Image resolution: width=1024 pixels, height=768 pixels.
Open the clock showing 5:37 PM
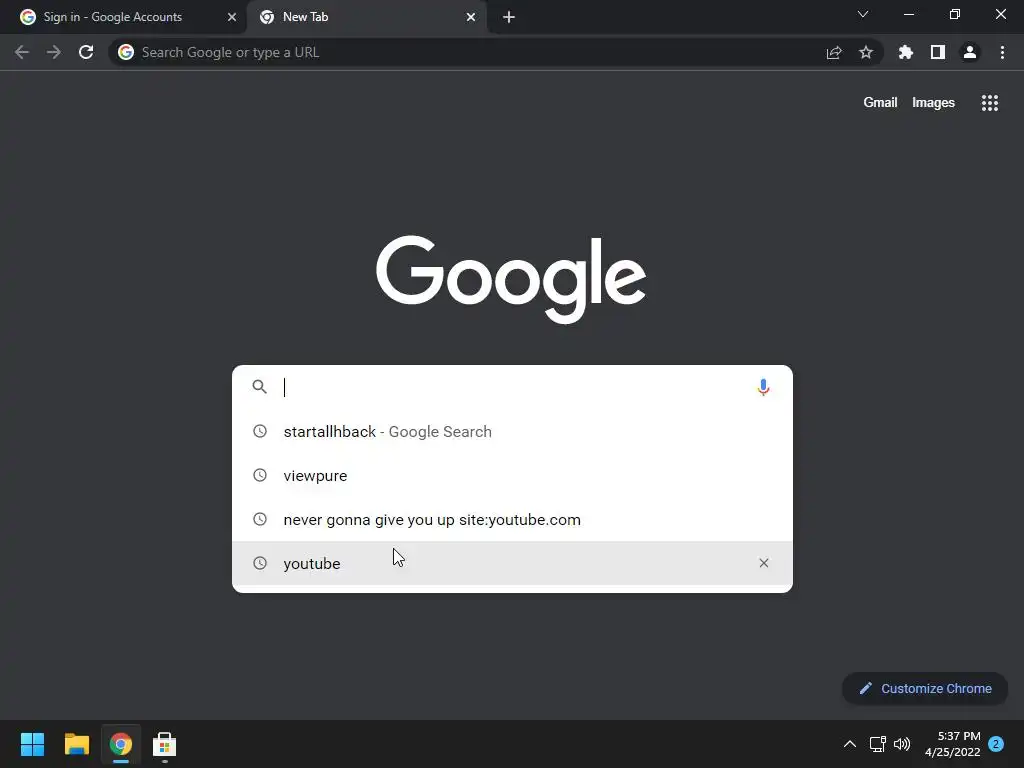click(x=953, y=744)
